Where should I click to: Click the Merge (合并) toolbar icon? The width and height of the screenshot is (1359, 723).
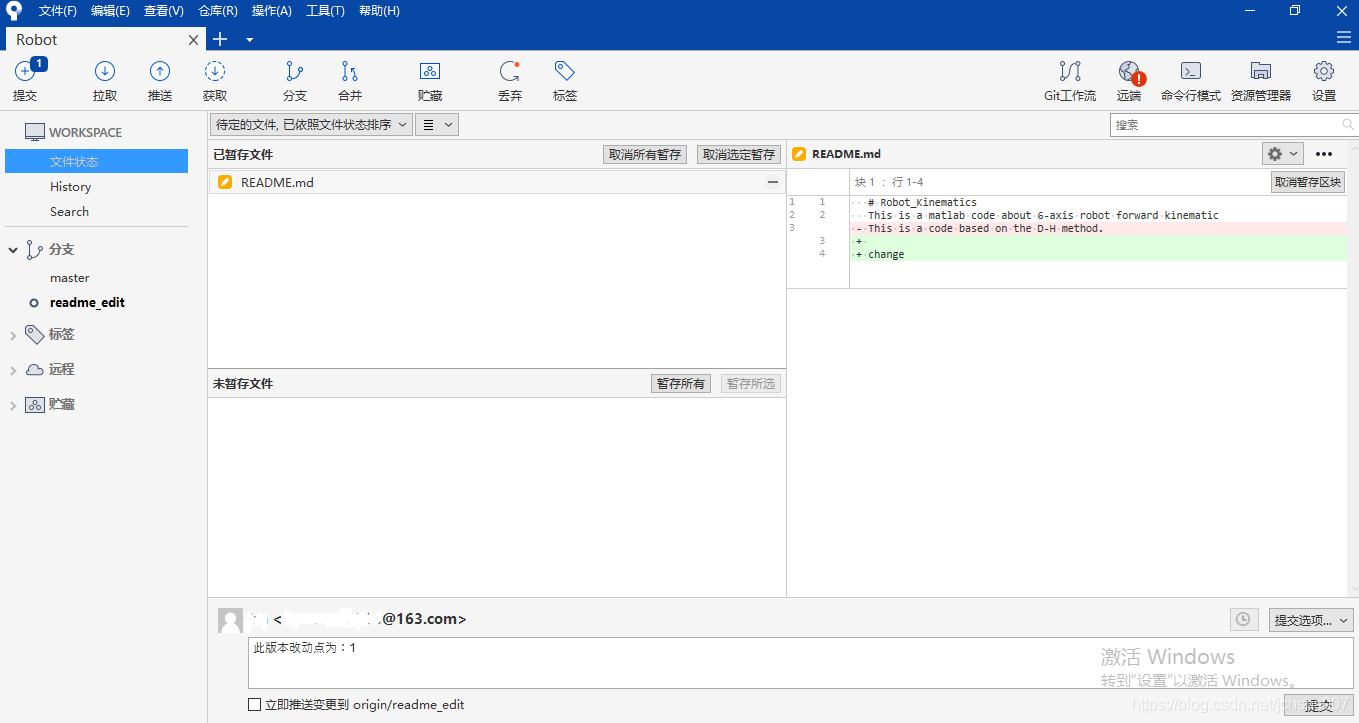(350, 80)
